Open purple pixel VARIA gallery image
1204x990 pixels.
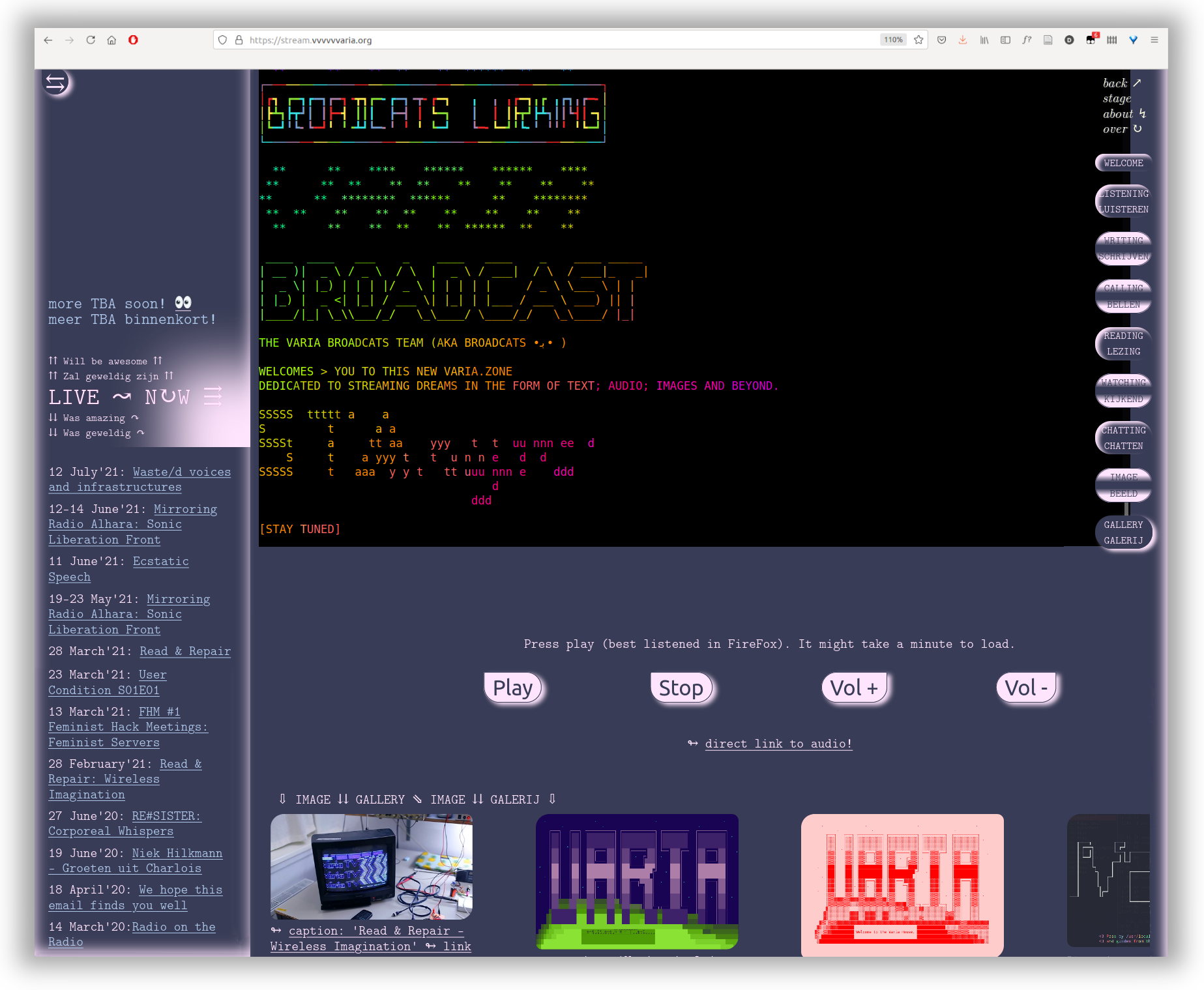(637, 881)
